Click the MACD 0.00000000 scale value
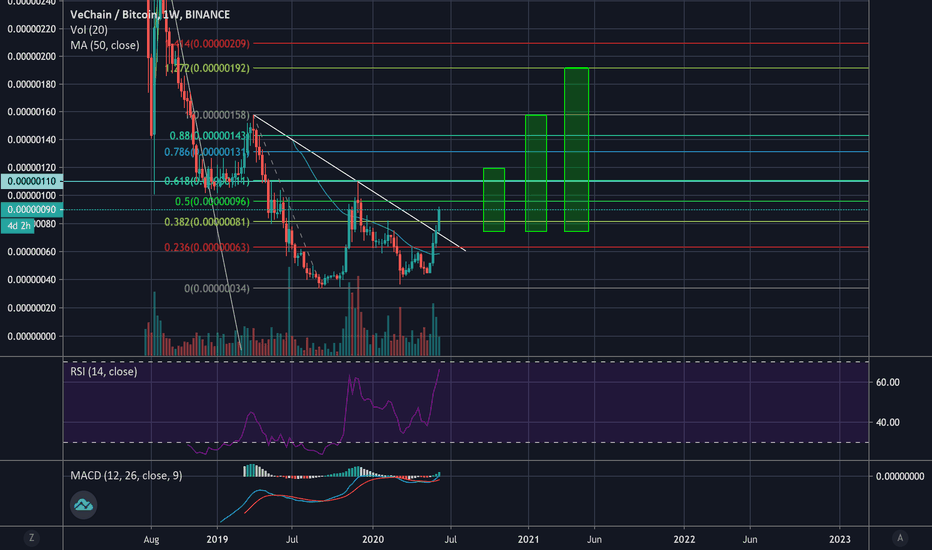Viewport: 932px width, 550px height. [x=900, y=476]
